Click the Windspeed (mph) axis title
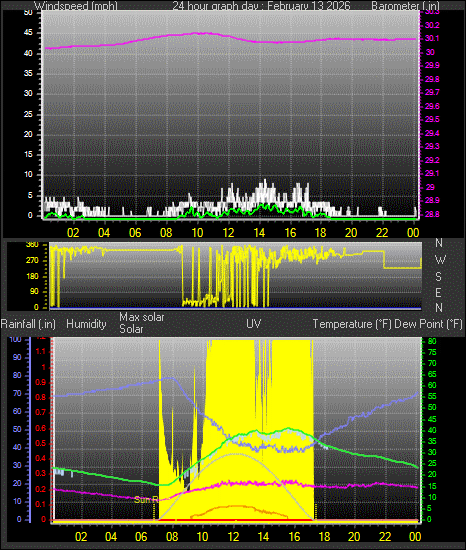This screenshot has width=466, height=550. coord(76,6)
